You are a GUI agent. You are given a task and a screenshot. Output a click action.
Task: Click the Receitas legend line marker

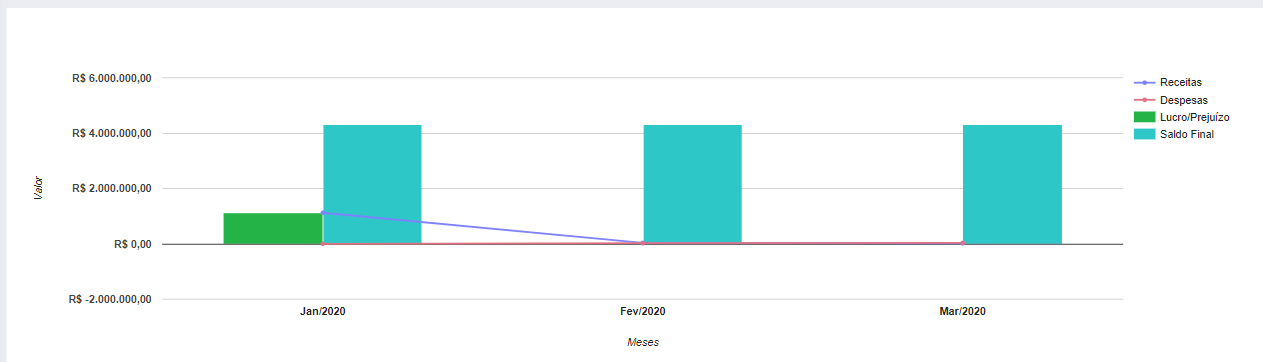(1144, 82)
